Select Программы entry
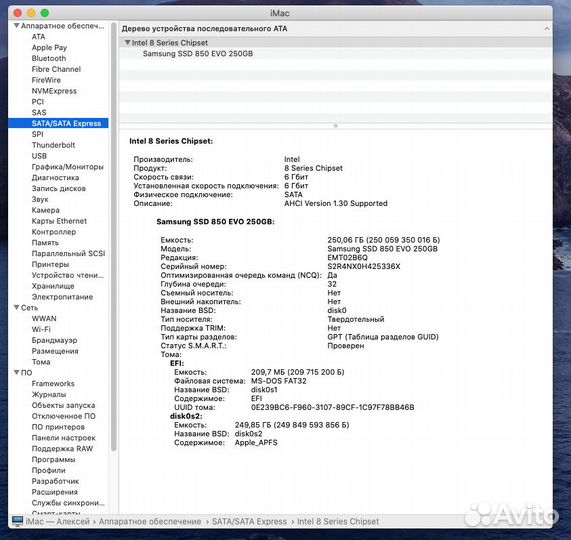Screen dimensions: 571x540 click(53, 460)
